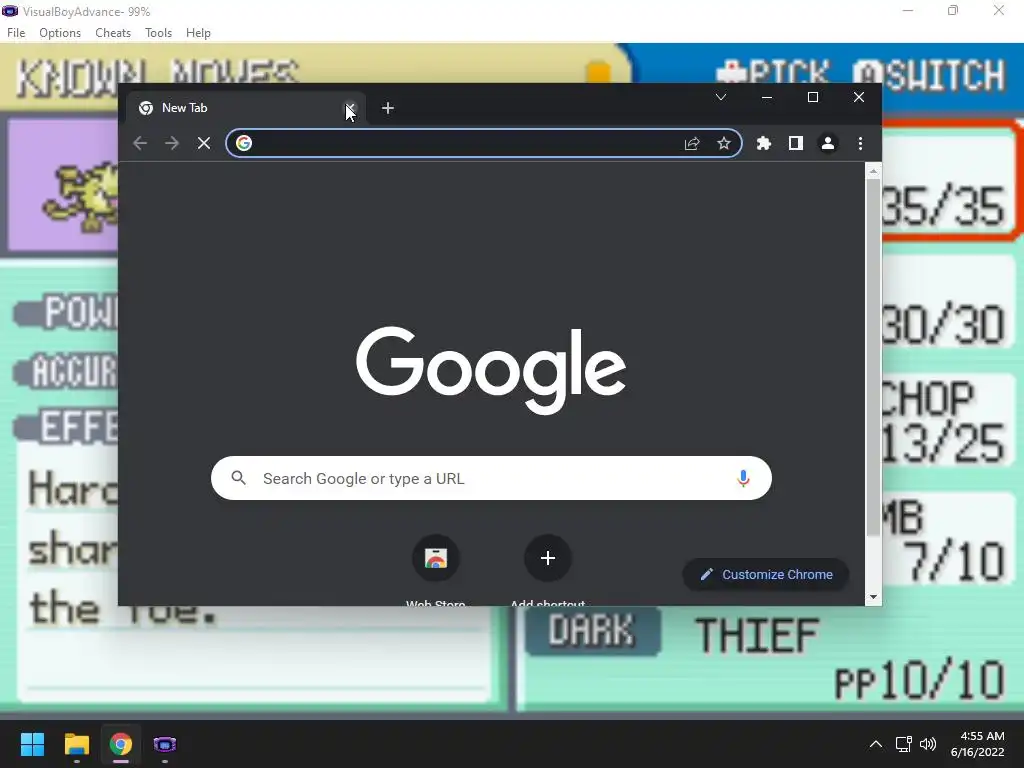The image size is (1024, 768).
Task: Click the VisualBoyAdvance title bar icon
Action: click(10, 11)
